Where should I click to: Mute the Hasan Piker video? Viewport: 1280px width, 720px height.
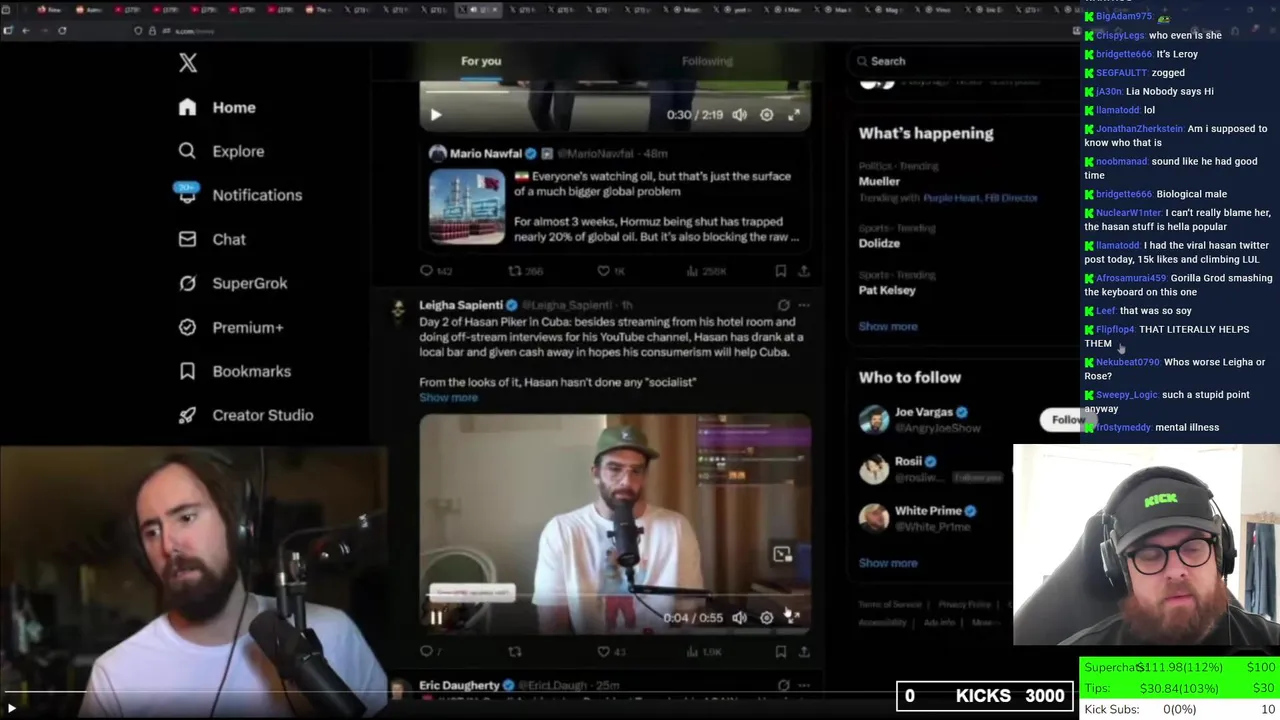[x=739, y=618]
